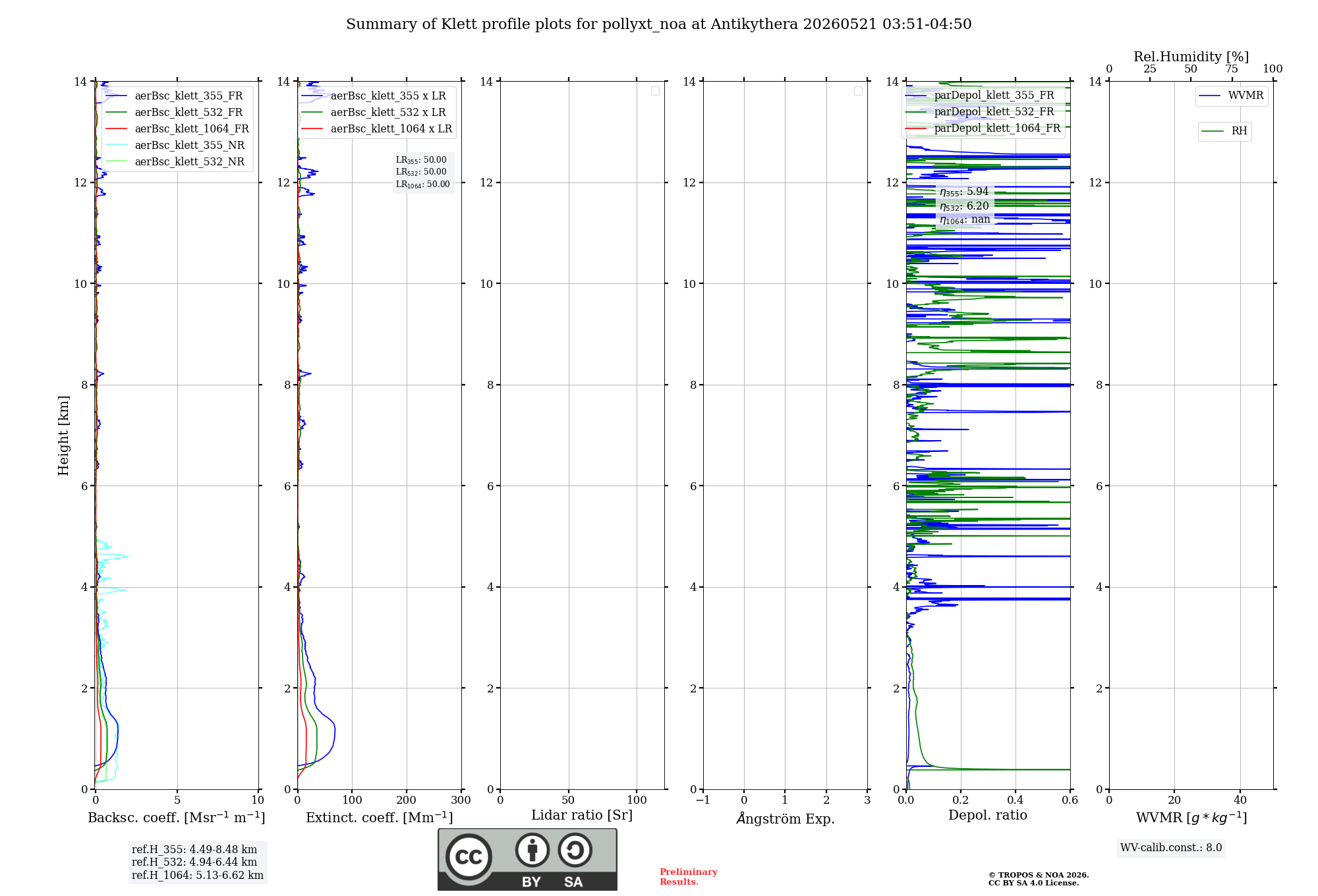
Task: Click the 40 tick on the WVMR axis
Action: 1240,800
